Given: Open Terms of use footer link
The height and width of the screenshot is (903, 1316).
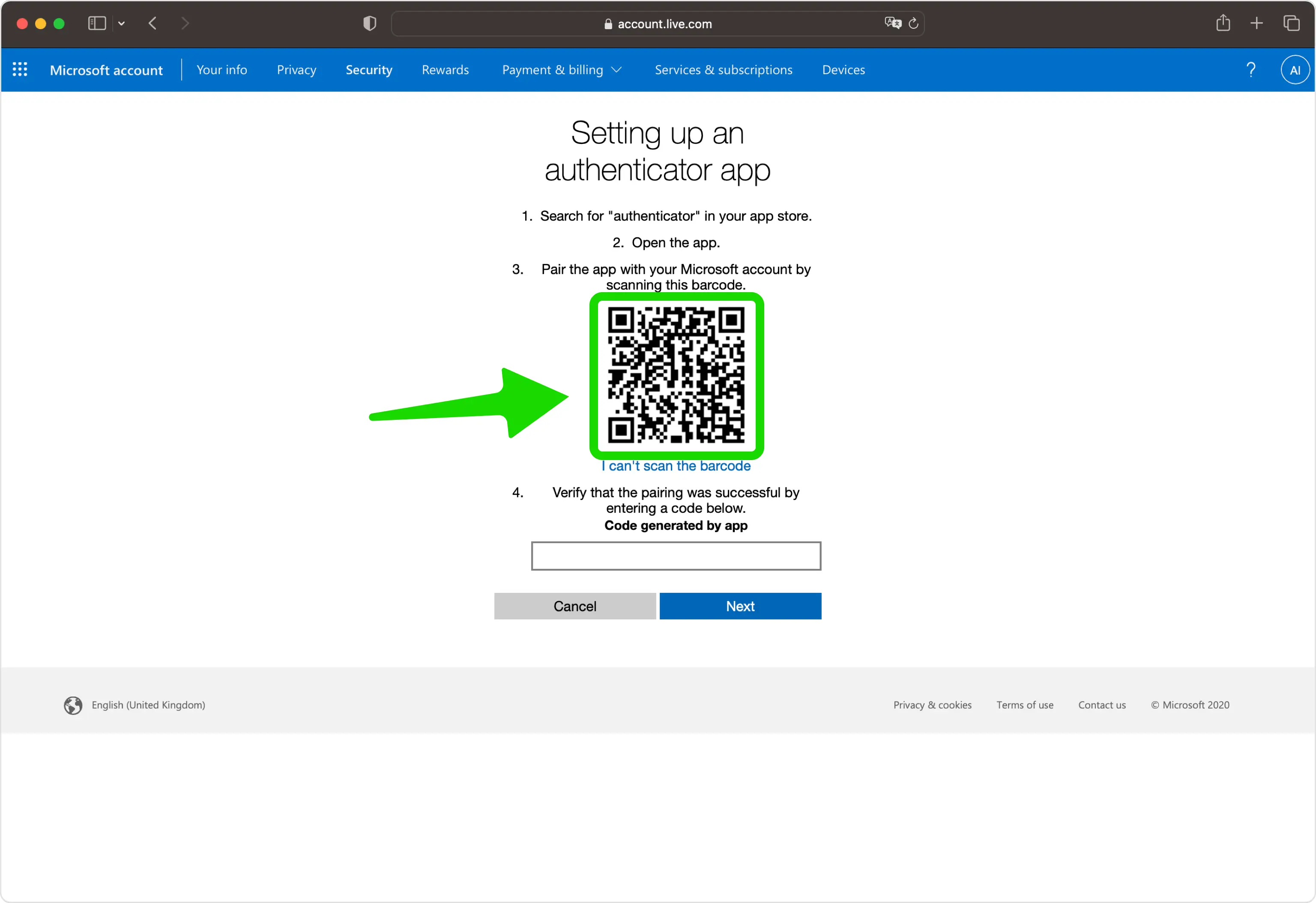Looking at the screenshot, I should click(x=1025, y=706).
